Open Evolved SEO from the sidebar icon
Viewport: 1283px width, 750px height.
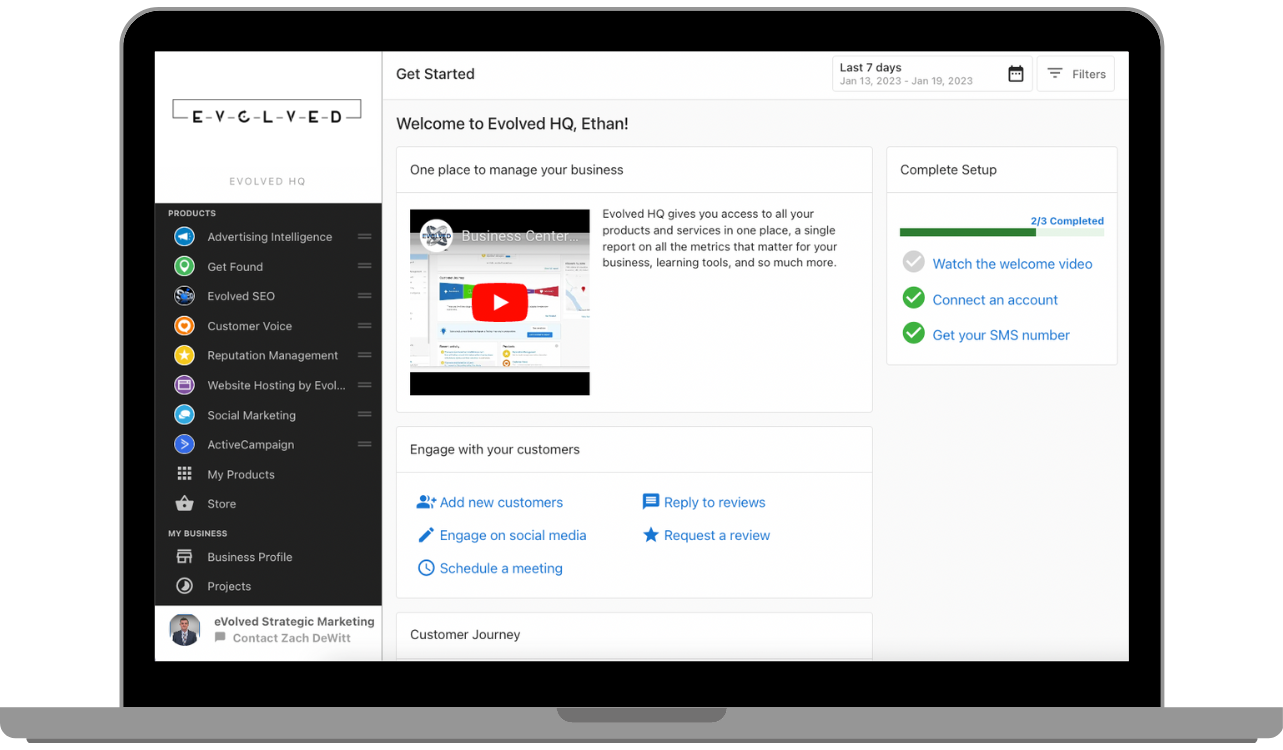[x=184, y=296]
